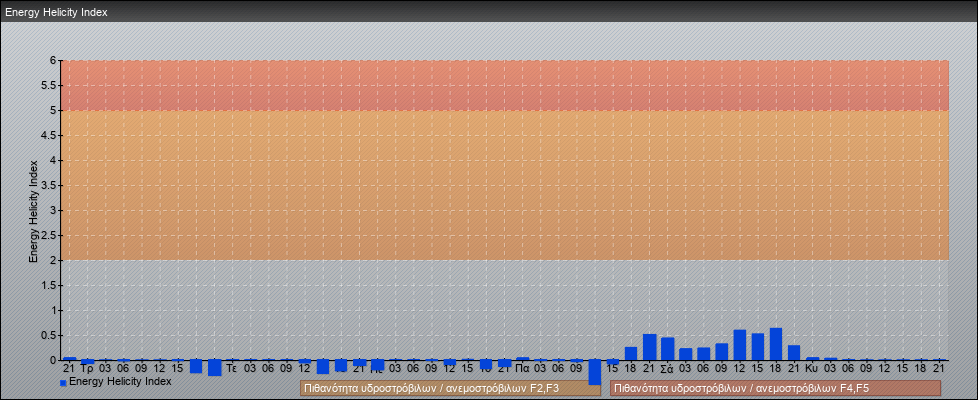Click the blue legend square for Energy Helicity Index
This screenshot has height=400, width=978.
point(63,383)
